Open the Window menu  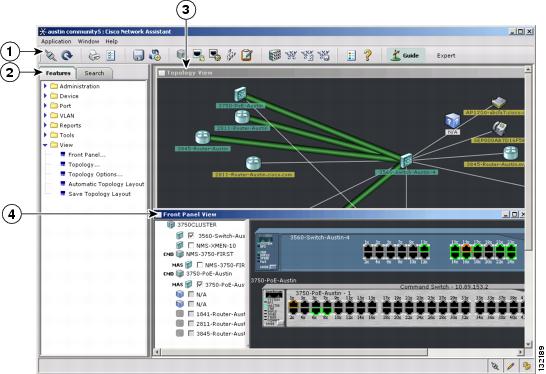coord(88,41)
